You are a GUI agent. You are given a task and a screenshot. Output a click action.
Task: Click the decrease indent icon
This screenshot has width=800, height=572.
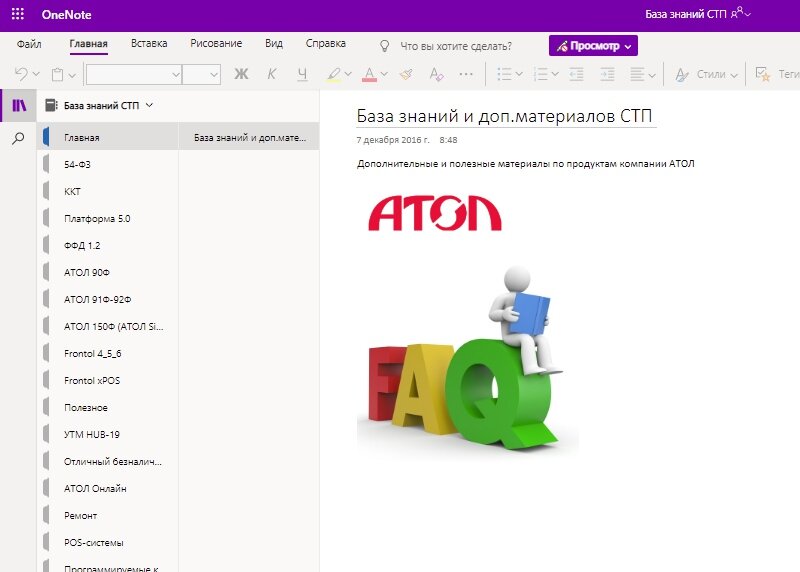pos(577,74)
